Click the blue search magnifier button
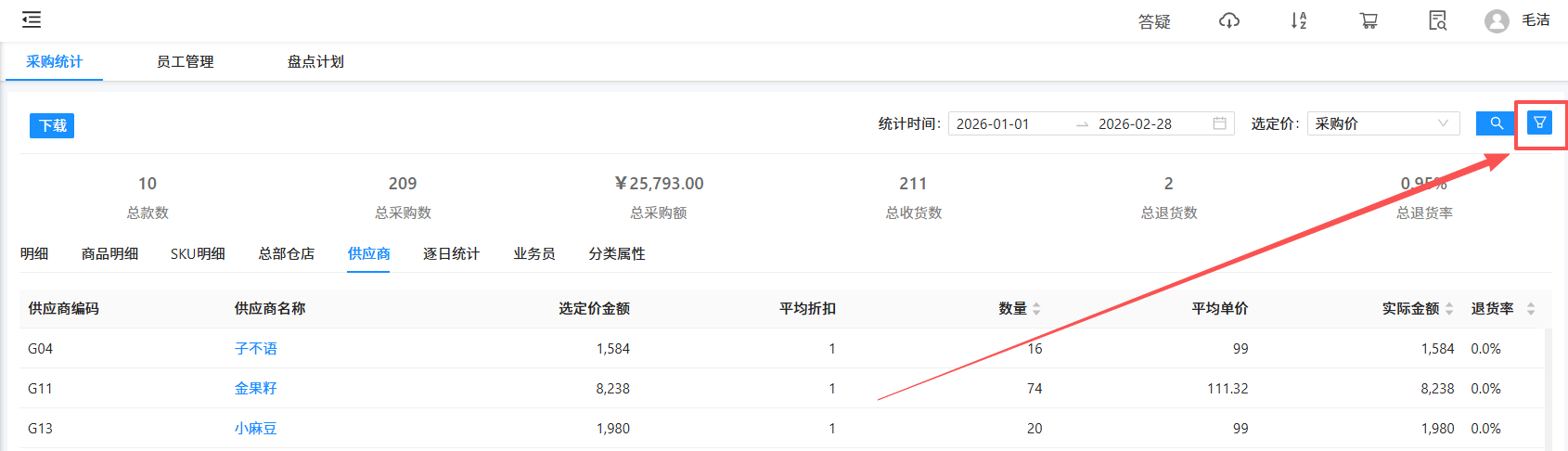The width and height of the screenshot is (1568, 451). click(1496, 123)
